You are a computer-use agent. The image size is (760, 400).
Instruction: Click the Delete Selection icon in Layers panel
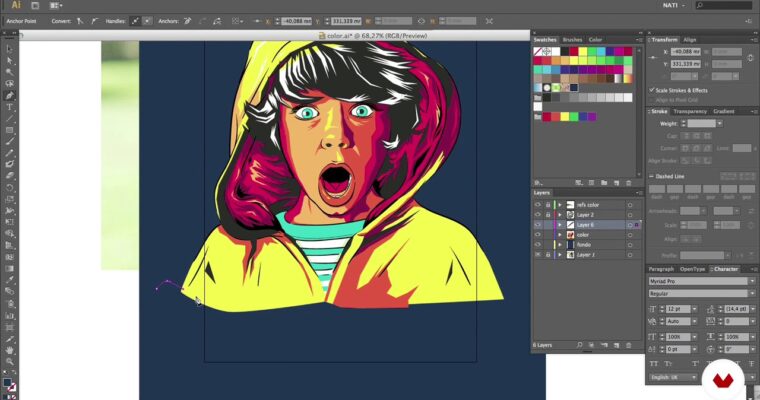[x=628, y=345]
